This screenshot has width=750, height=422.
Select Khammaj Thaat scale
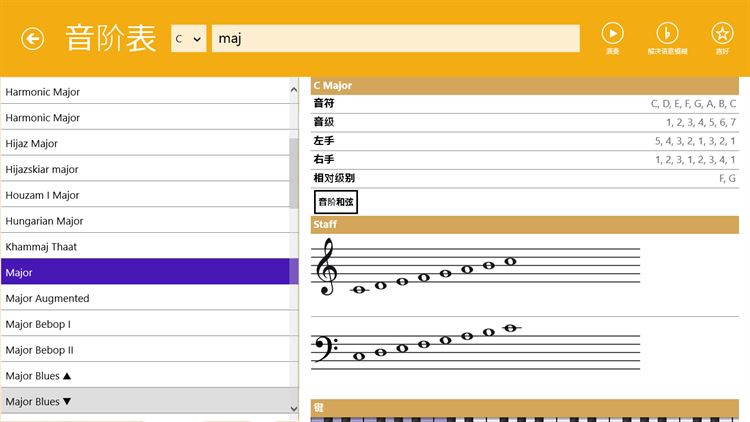145,246
